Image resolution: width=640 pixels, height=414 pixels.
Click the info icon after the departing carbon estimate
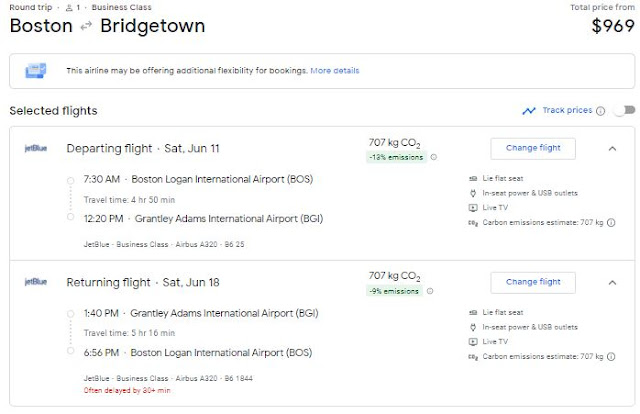click(613, 222)
